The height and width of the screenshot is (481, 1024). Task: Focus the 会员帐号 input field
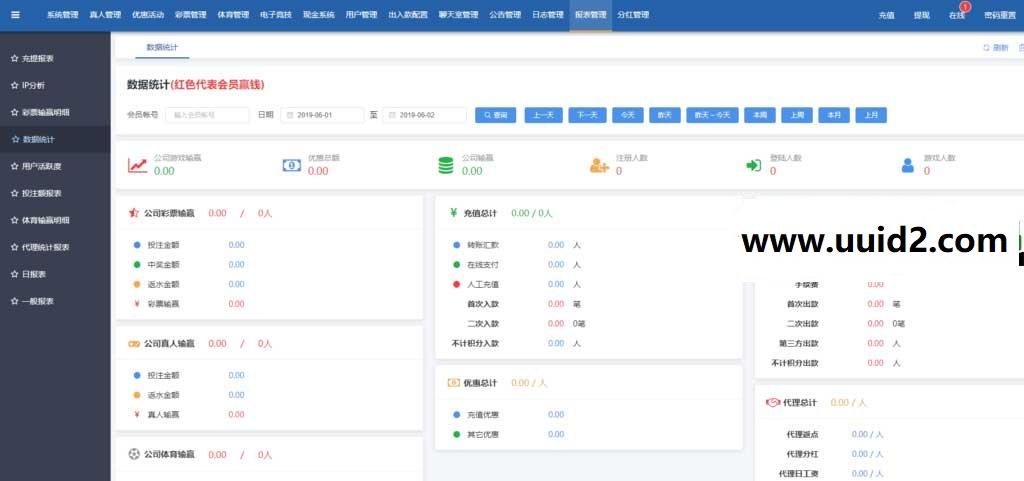[207, 115]
